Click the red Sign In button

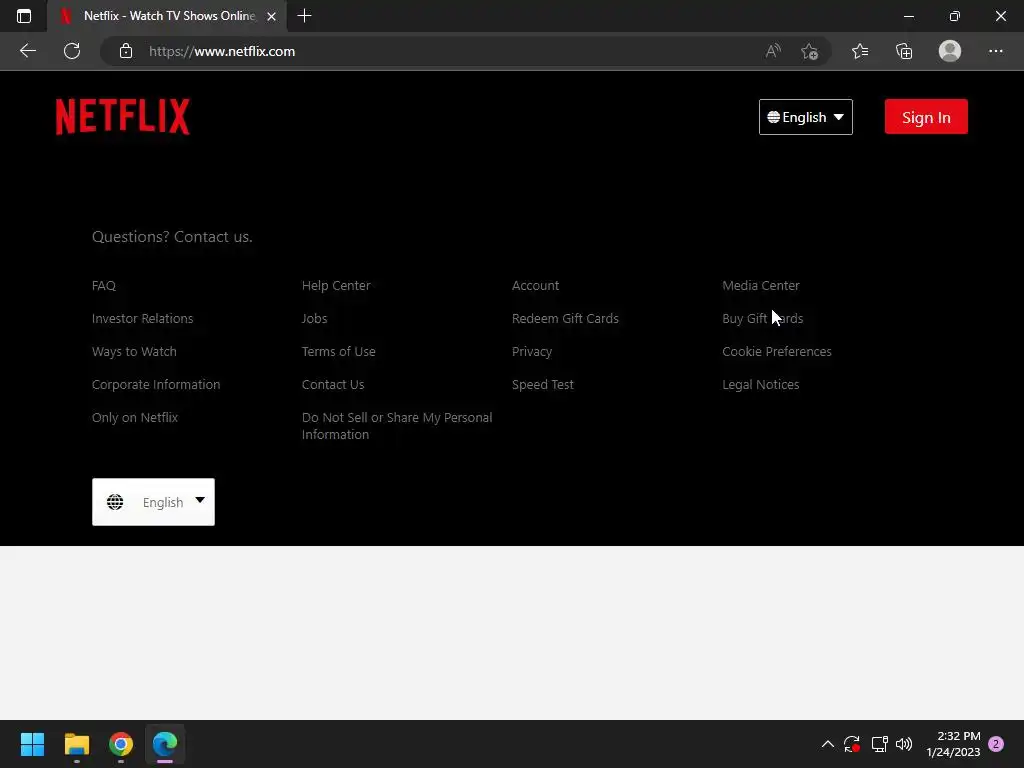click(x=926, y=117)
